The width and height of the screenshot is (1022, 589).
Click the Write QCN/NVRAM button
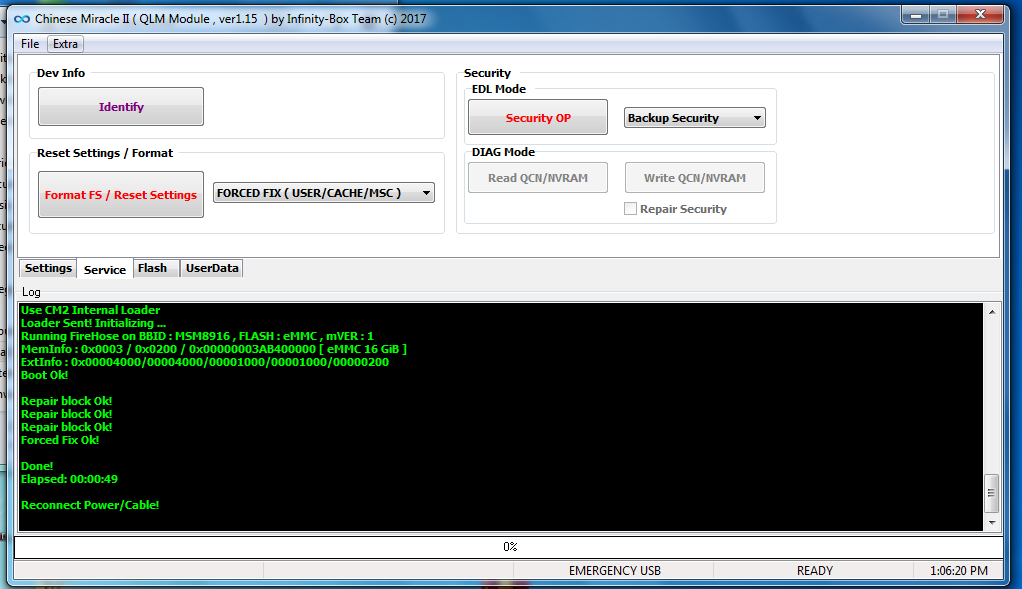coord(695,178)
